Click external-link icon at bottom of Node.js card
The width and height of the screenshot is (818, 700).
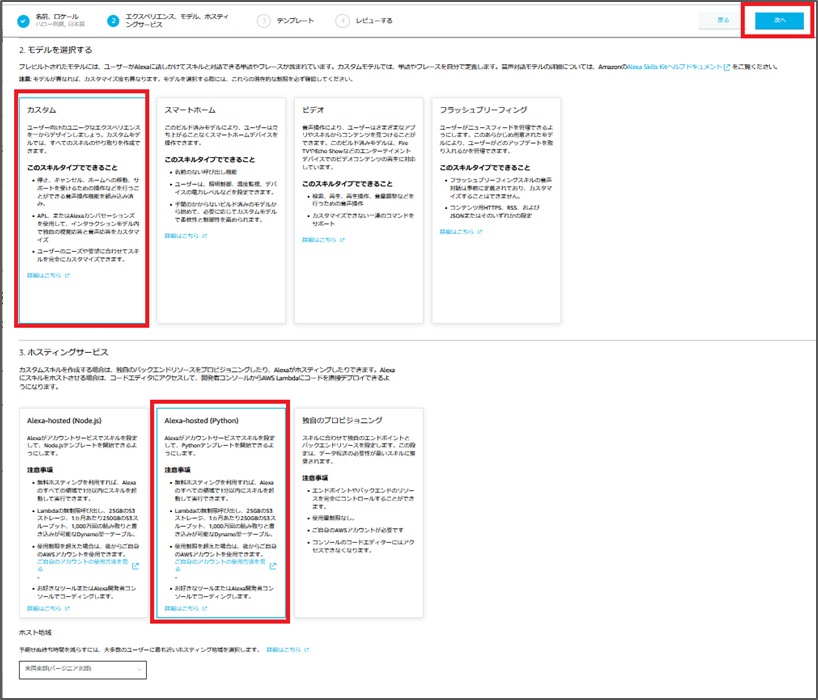67,608
